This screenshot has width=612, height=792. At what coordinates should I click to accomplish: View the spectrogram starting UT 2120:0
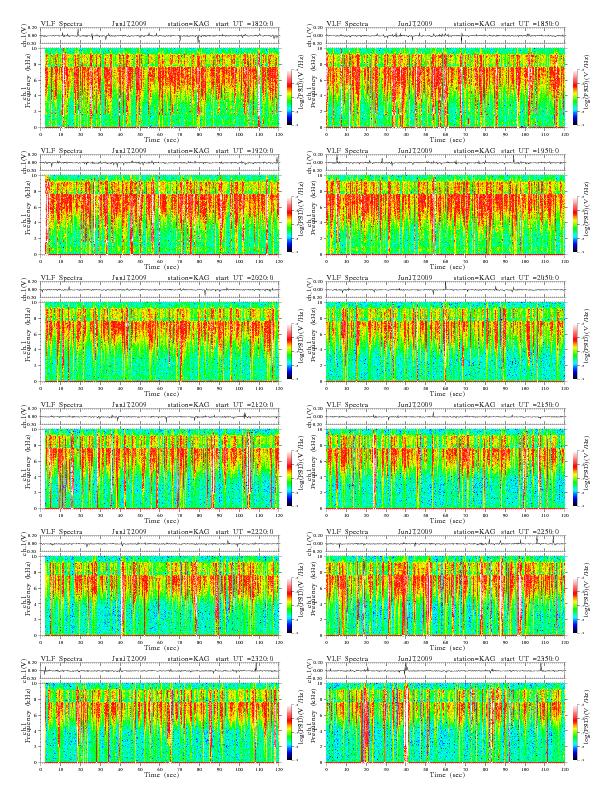point(160,469)
